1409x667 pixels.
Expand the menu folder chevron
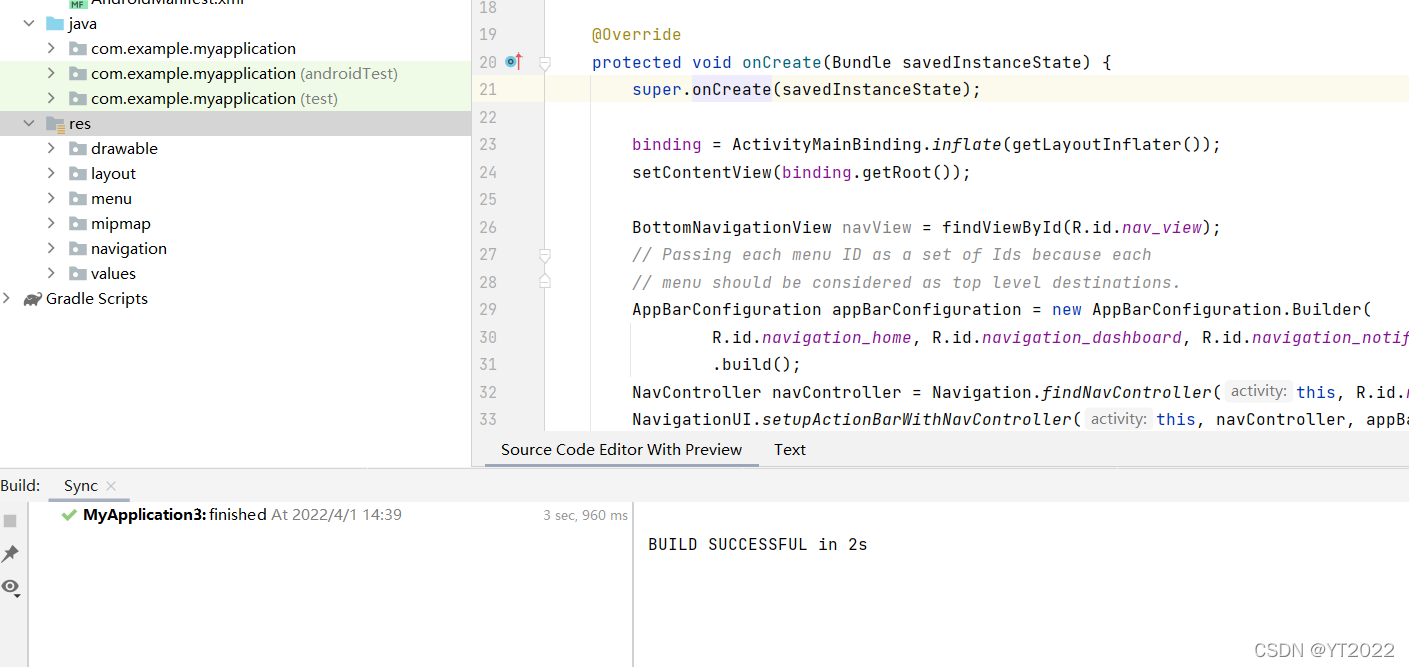(x=51, y=198)
